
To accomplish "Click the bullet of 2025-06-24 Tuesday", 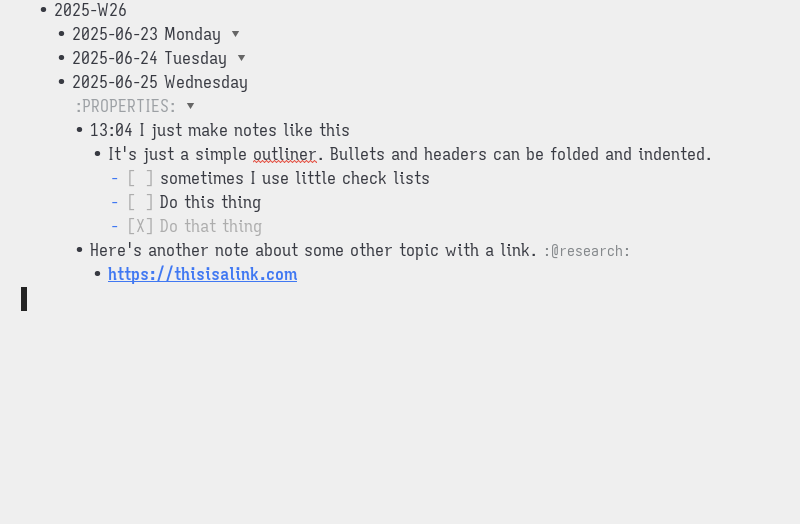I will 61,58.
